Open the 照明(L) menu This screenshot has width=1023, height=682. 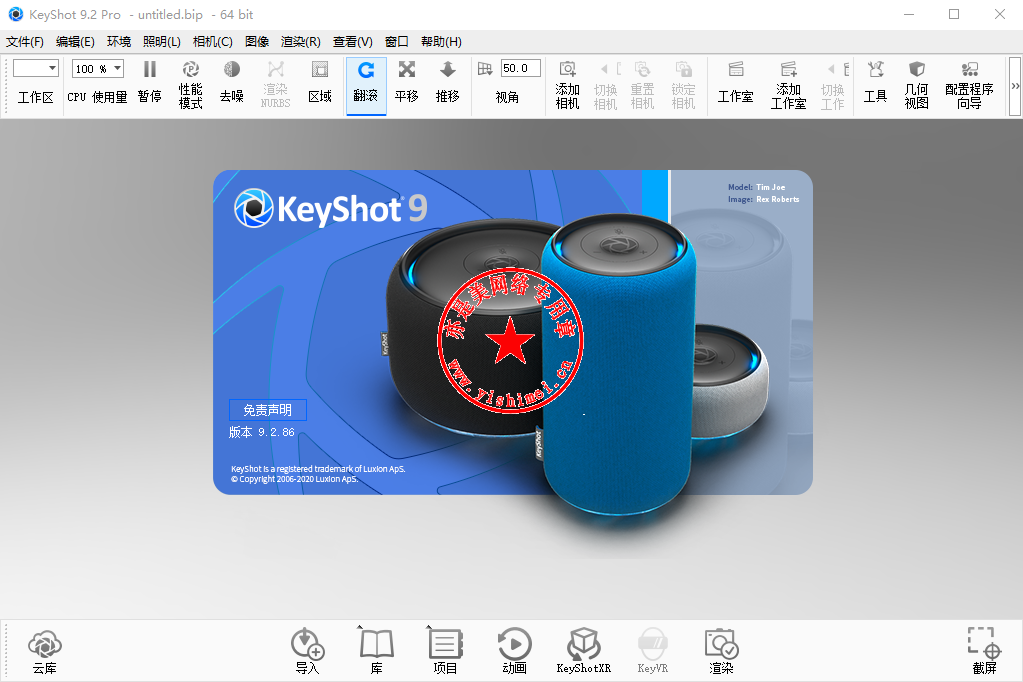pos(161,42)
